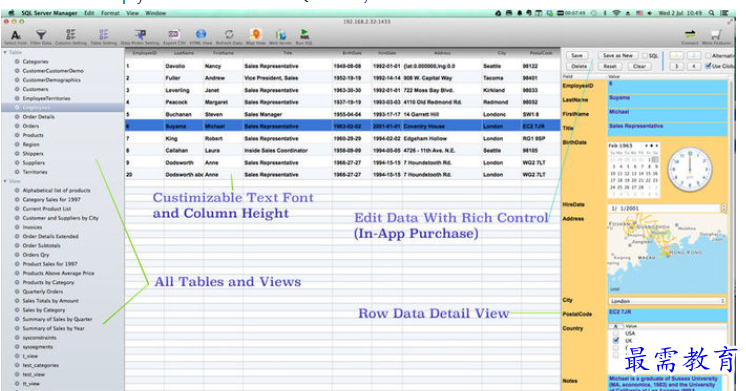Open Map View with pin icon
Viewport: 746px width, 391px height.
click(256, 34)
